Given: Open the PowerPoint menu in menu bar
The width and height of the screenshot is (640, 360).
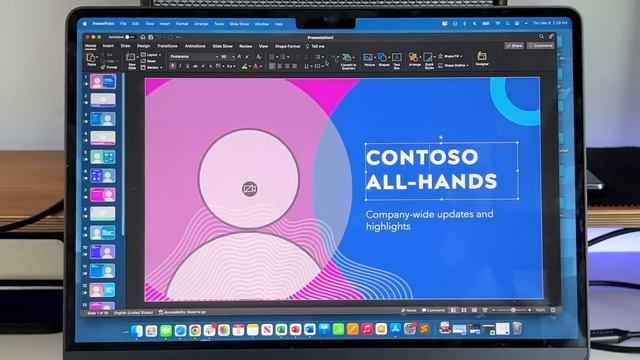Looking at the screenshot, I should click(103, 24).
